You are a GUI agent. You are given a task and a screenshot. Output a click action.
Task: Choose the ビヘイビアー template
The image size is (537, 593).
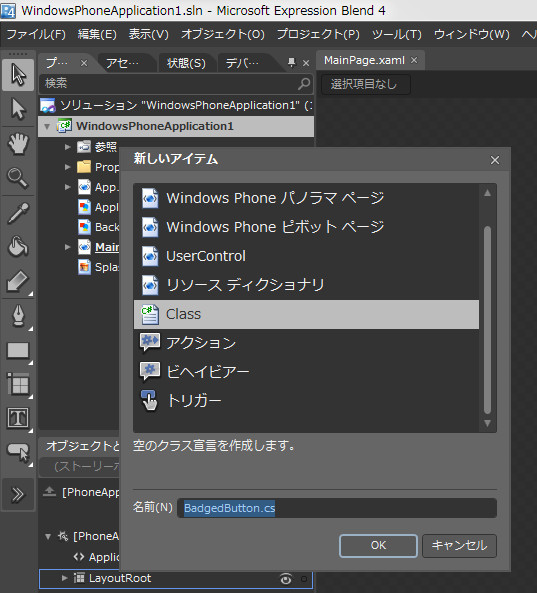(x=306, y=372)
